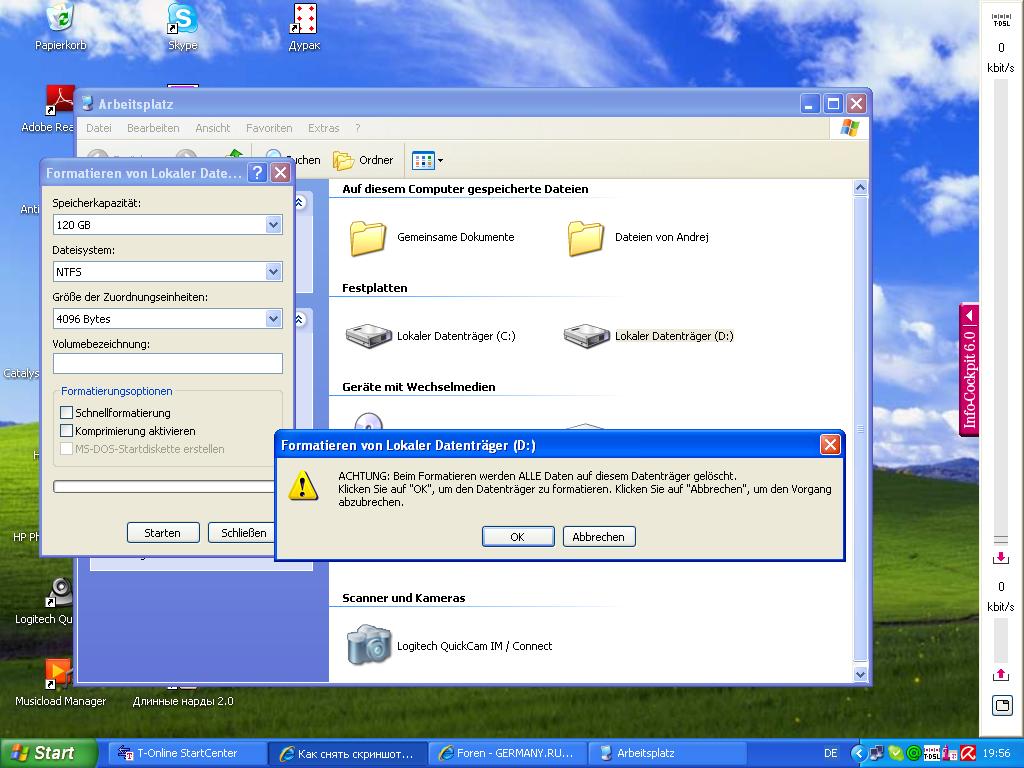Select the Gemeinsame Dokumente folder
The width and height of the screenshot is (1024, 768).
click(x=368, y=238)
